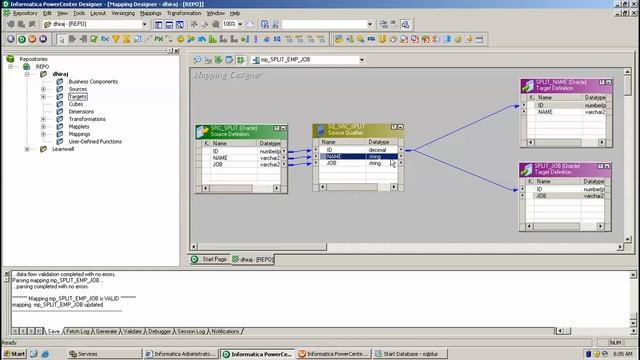The width and height of the screenshot is (640, 360).
Task: Iconize the SQ_SRC_SPLIT Source Qualifier box
Action: click(400, 127)
